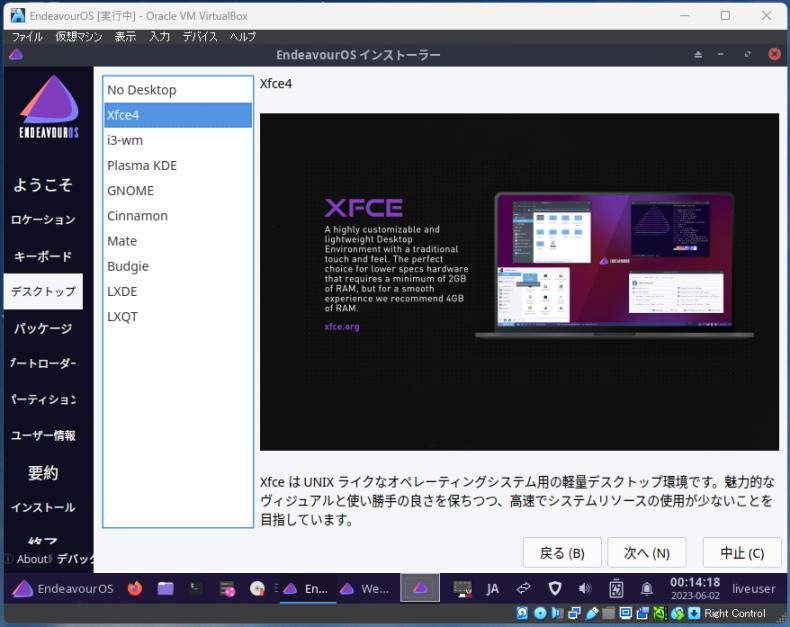Click the デスクトップ step in sidebar
The height and width of the screenshot is (627, 790).
[43, 291]
